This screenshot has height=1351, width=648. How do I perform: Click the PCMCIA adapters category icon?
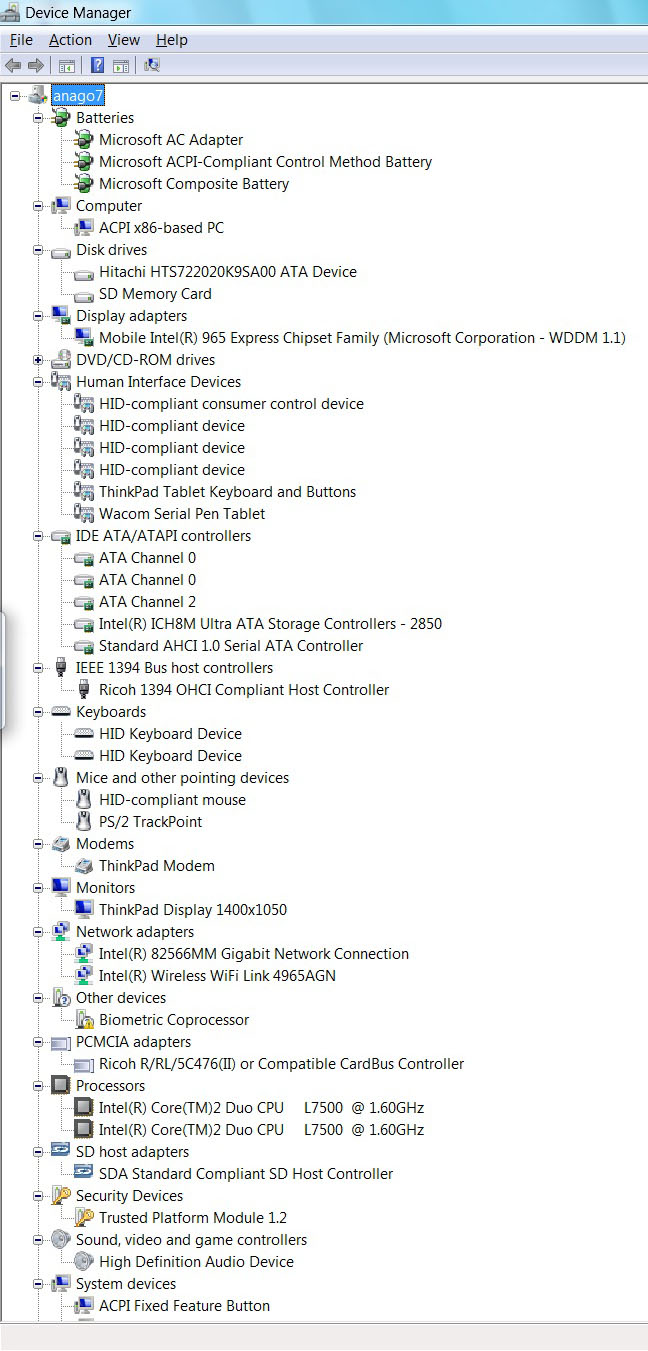coord(61,1042)
